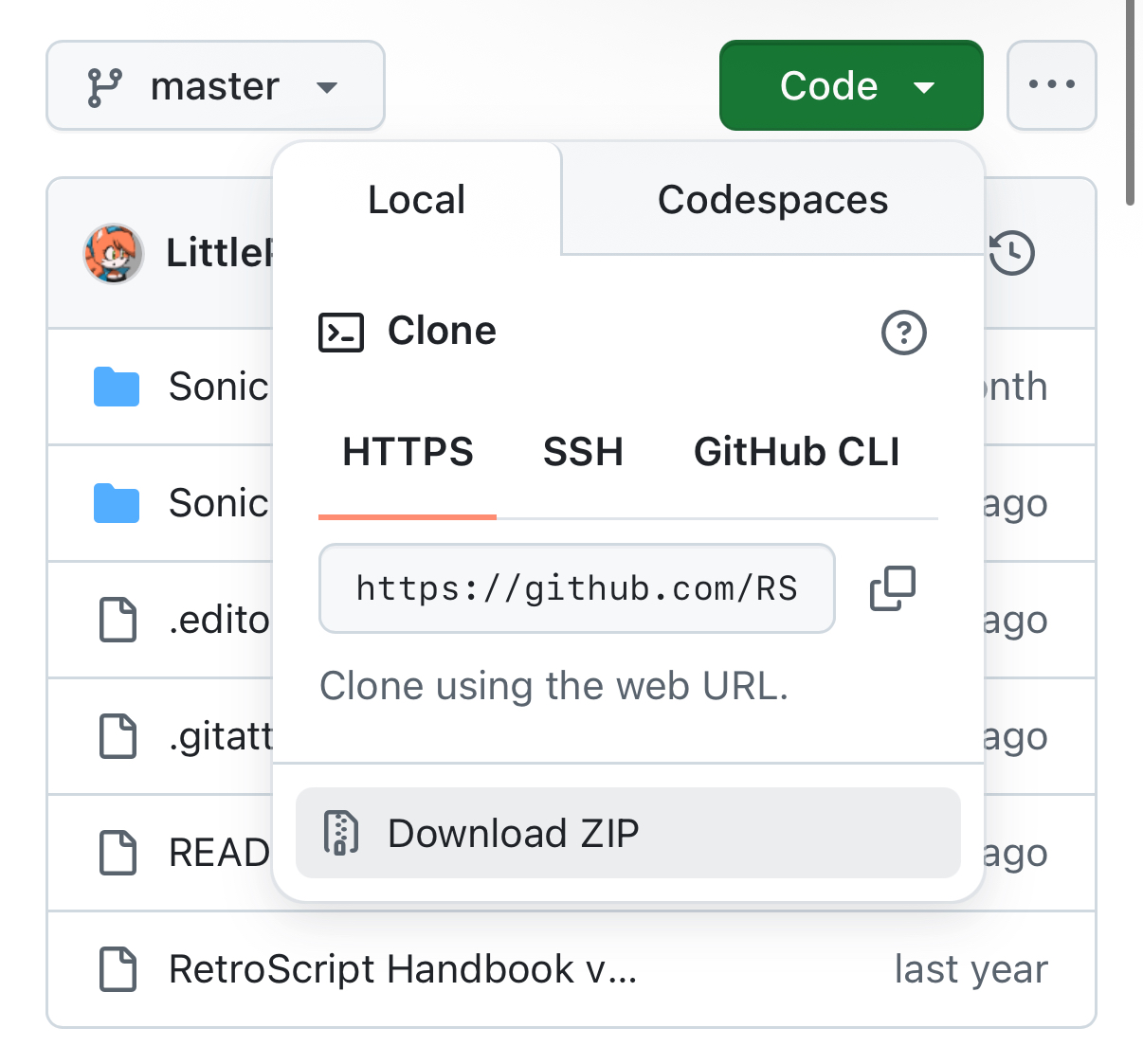Select the GitHub CLI clone option
This screenshot has width=1143, height=1064.
click(x=797, y=452)
